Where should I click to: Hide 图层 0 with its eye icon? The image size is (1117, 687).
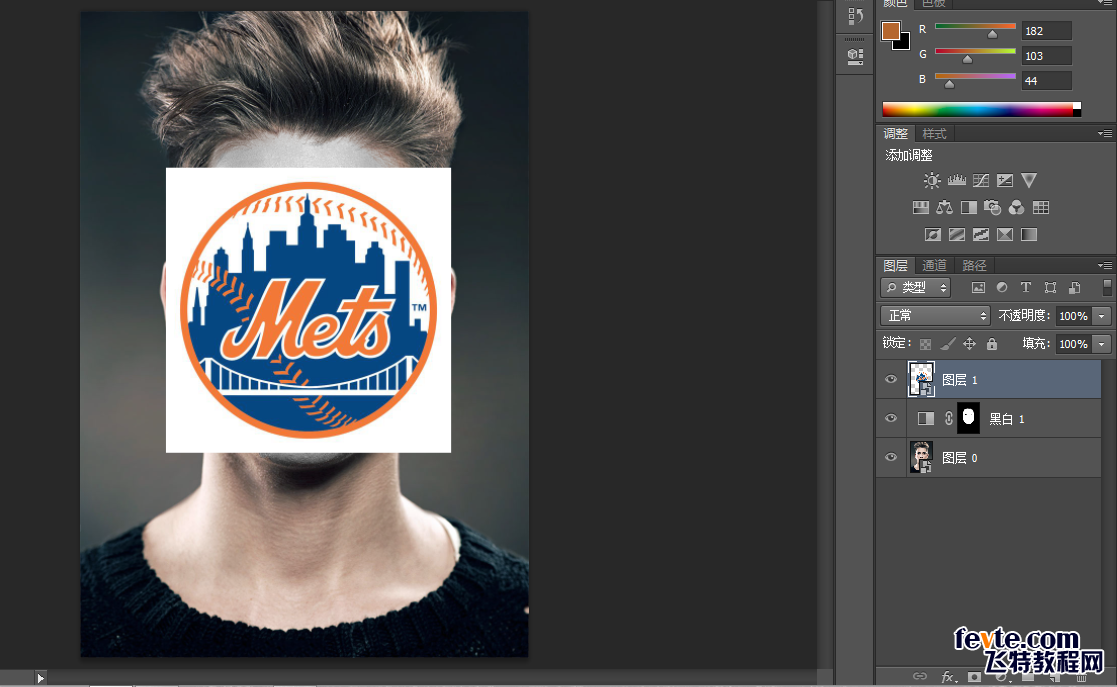890,458
